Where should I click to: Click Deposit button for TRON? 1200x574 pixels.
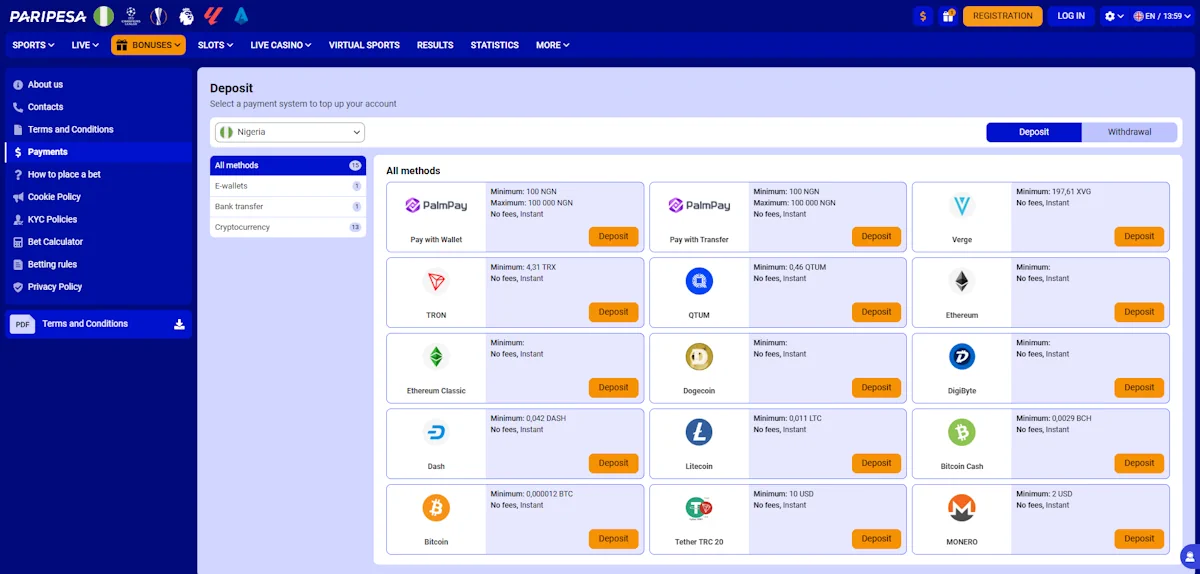(613, 312)
